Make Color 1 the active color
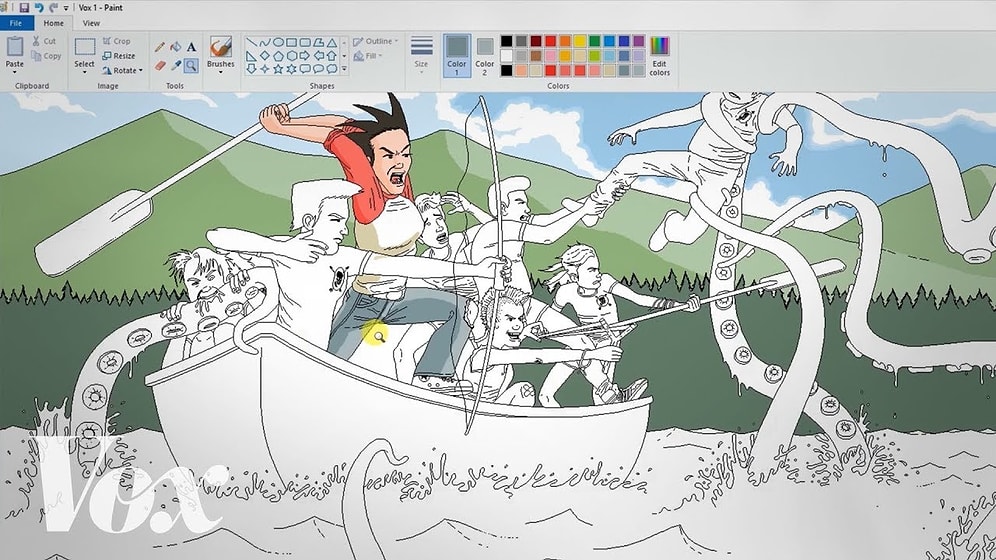This screenshot has height=560, width=996. click(457, 54)
